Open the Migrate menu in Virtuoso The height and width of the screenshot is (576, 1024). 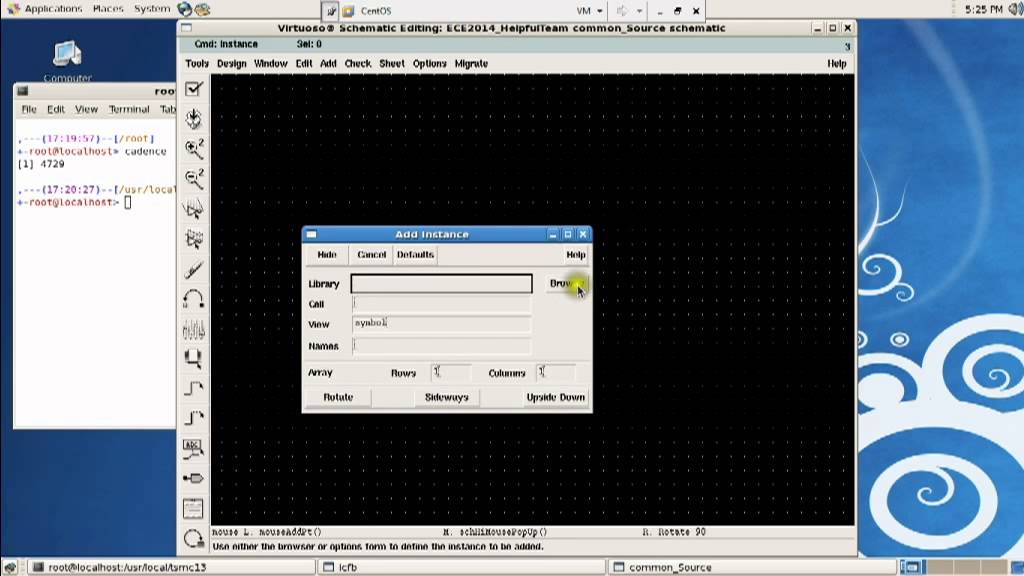click(x=471, y=63)
